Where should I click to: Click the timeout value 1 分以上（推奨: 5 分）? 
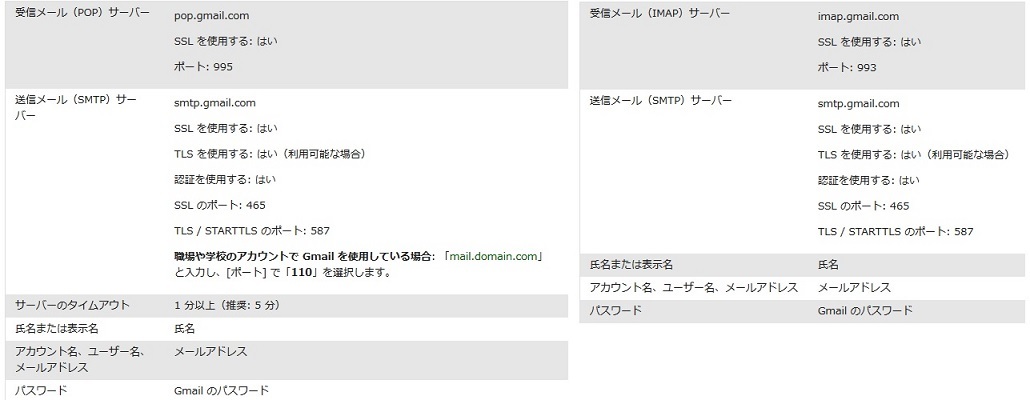pos(225,304)
